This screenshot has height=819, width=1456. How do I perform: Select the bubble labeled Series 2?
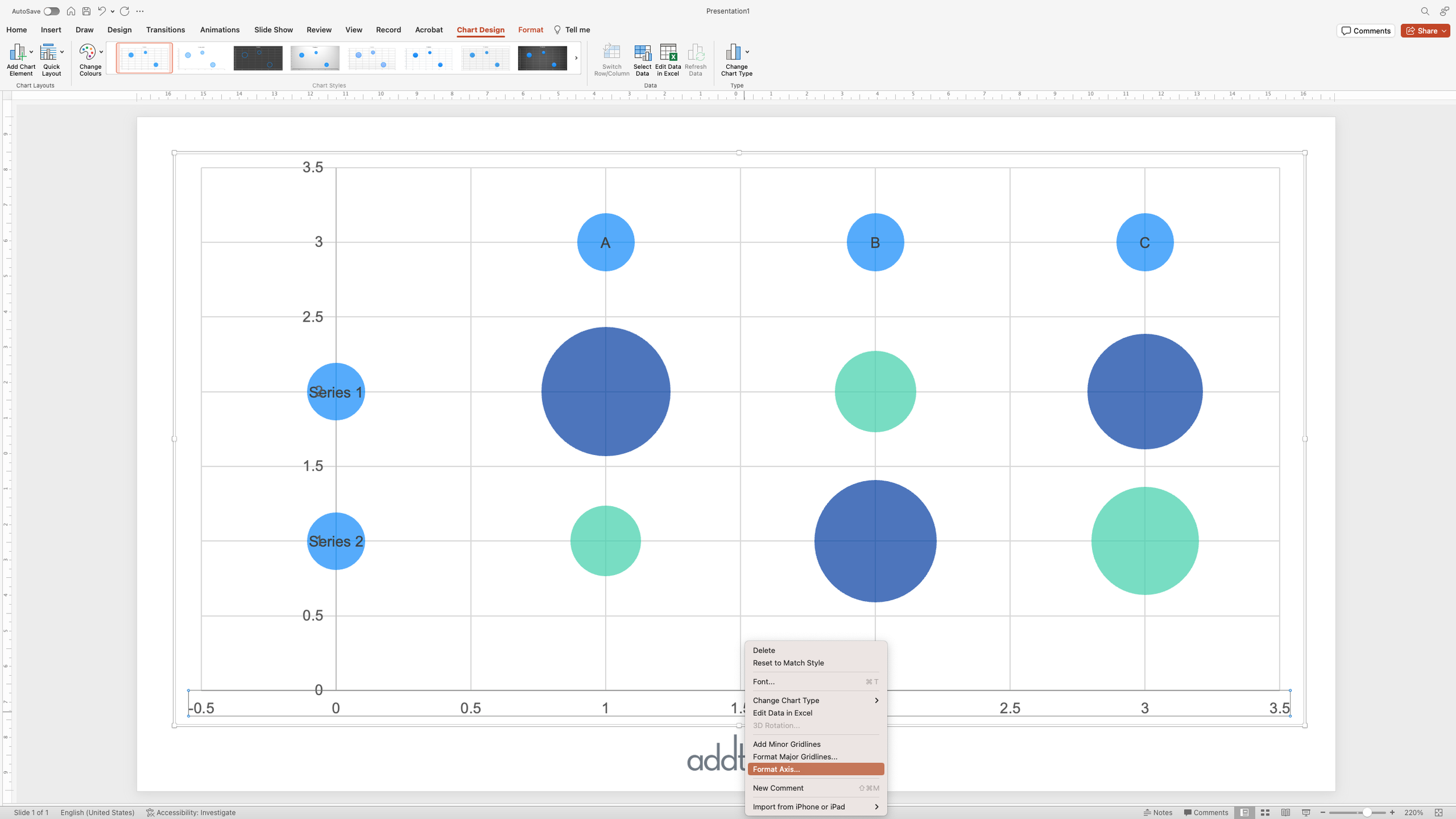(x=336, y=541)
